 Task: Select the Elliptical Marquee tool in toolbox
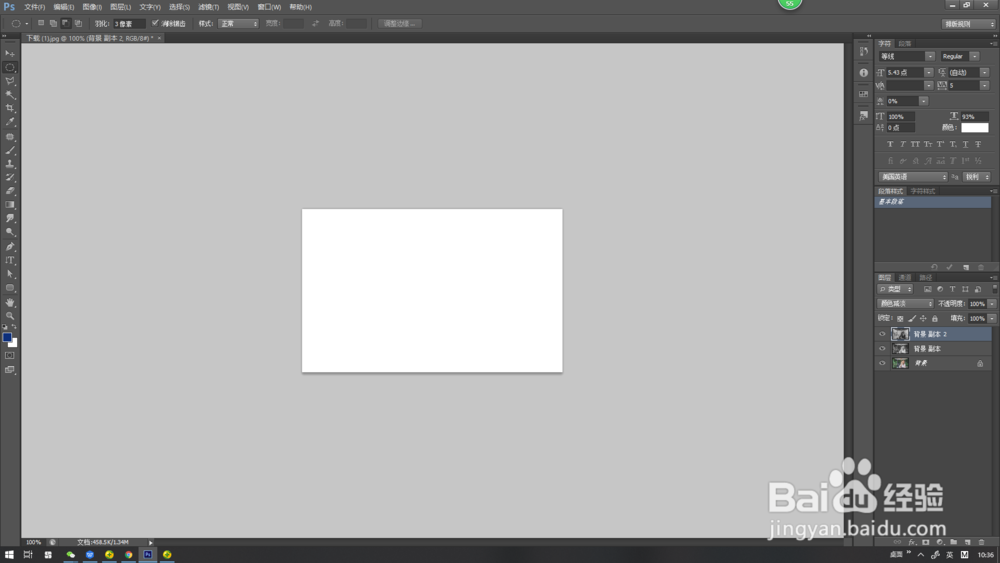[10, 68]
